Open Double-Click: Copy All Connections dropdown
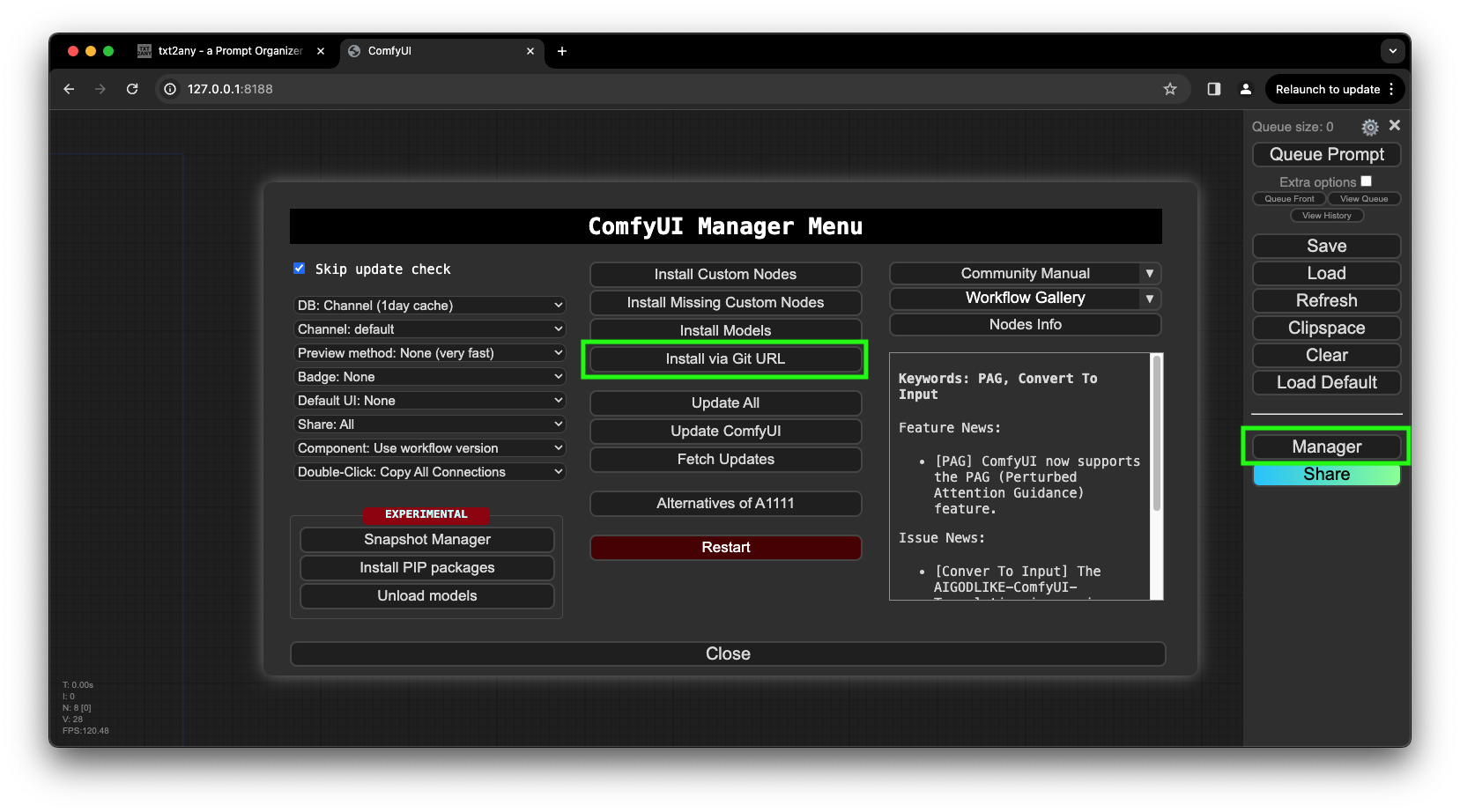 point(429,472)
